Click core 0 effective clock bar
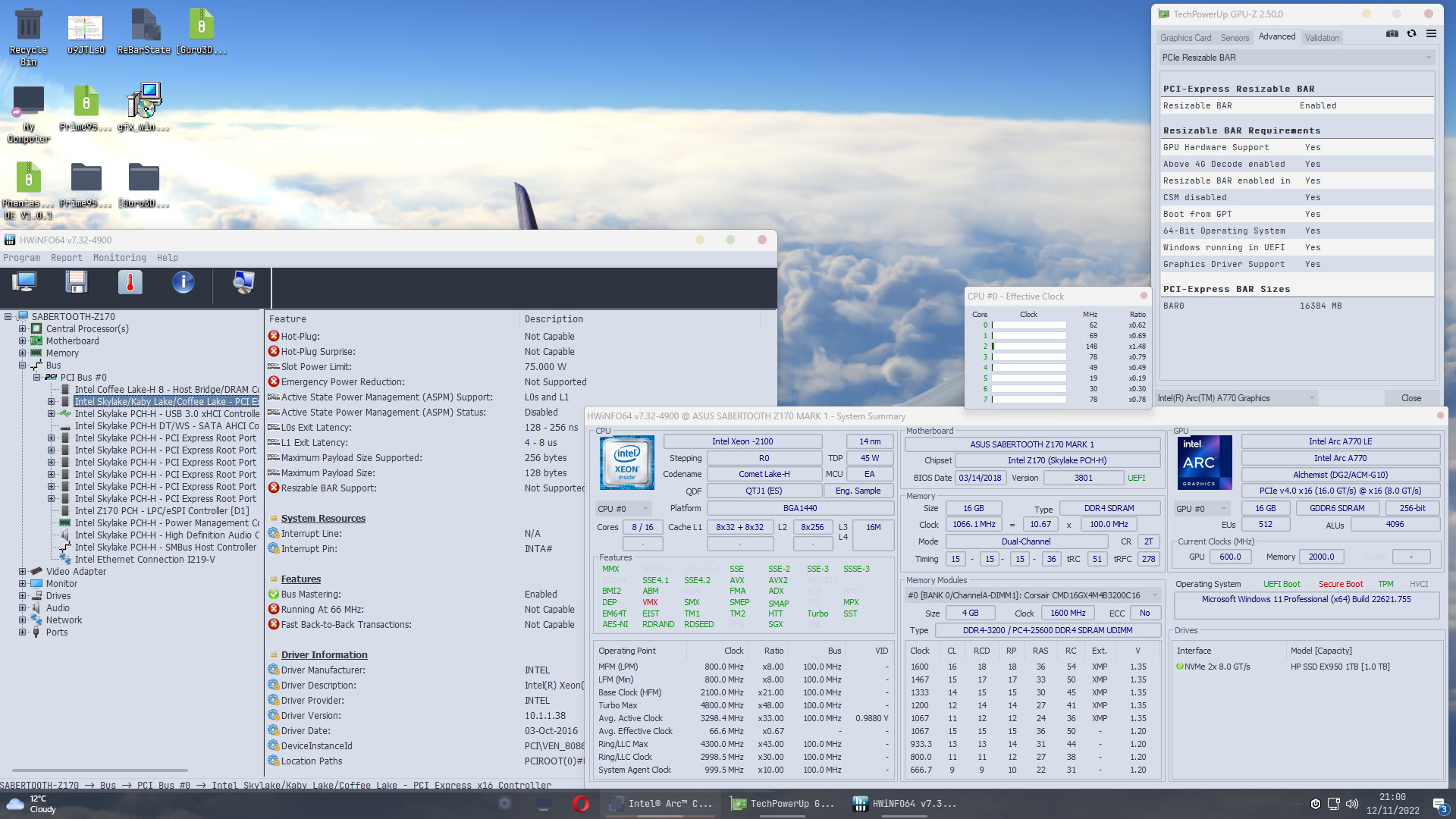1456x819 pixels. [1029, 325]
